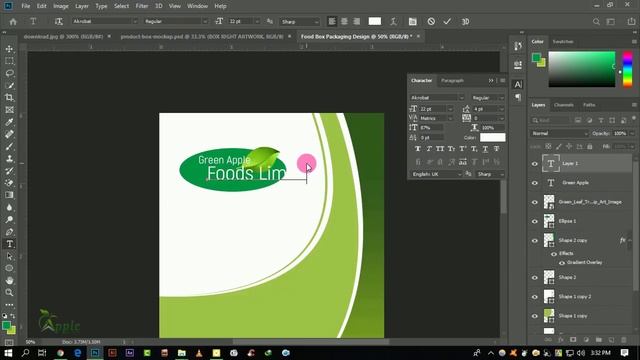Open kerning Metrics dropdown
640x360 pixels.
coord(450,118)
